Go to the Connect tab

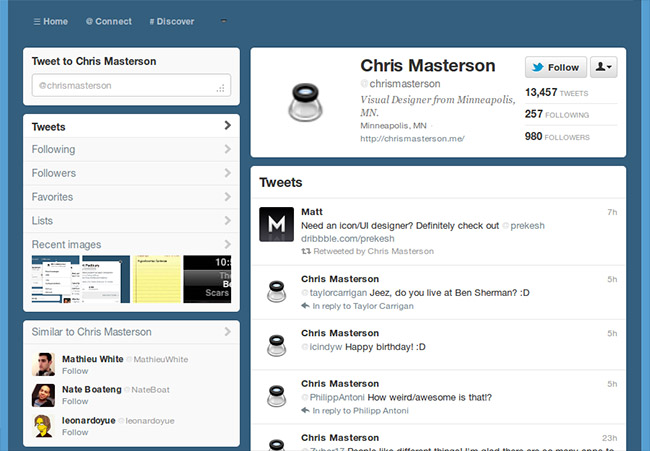(x=109, y=21)
